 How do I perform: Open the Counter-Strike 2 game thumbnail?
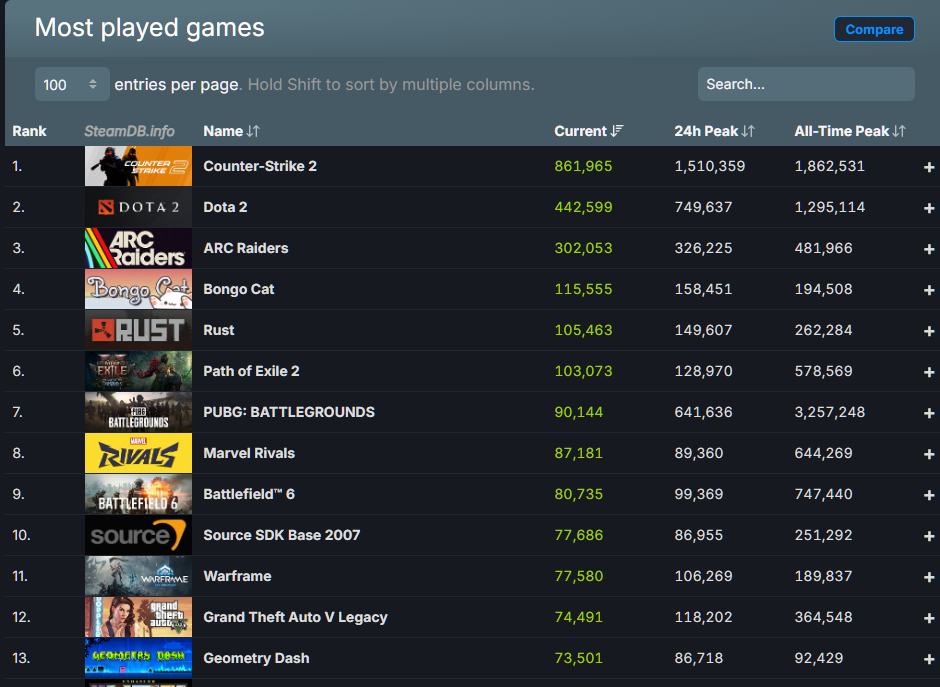coord(138,166)
